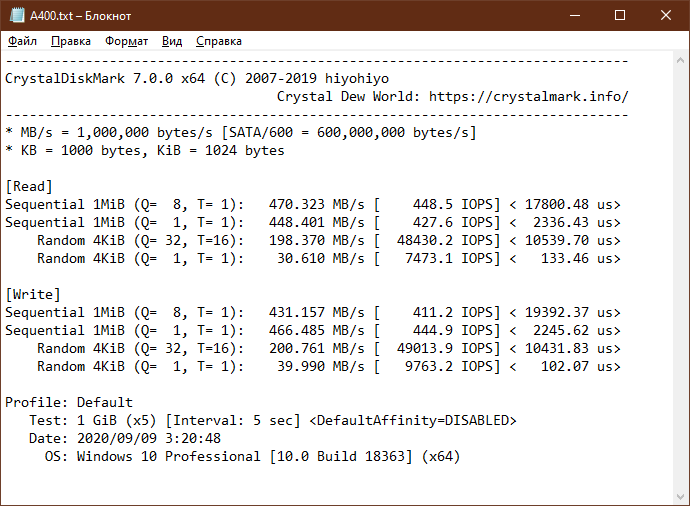Click the 466.485 MB/s write value
This screenshot has height=506, width=690.
(317, 330)
